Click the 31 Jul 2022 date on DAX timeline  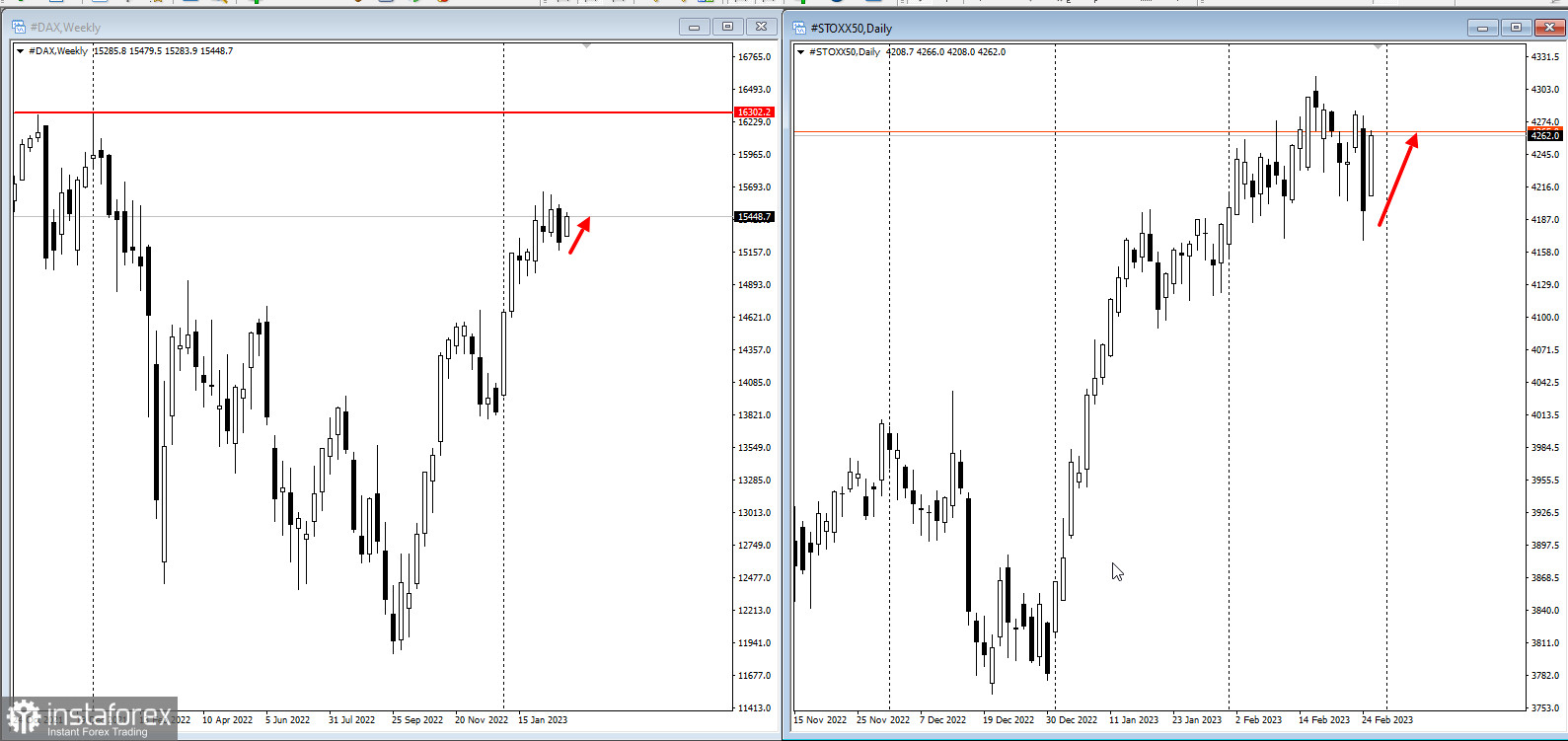(351, 720)
